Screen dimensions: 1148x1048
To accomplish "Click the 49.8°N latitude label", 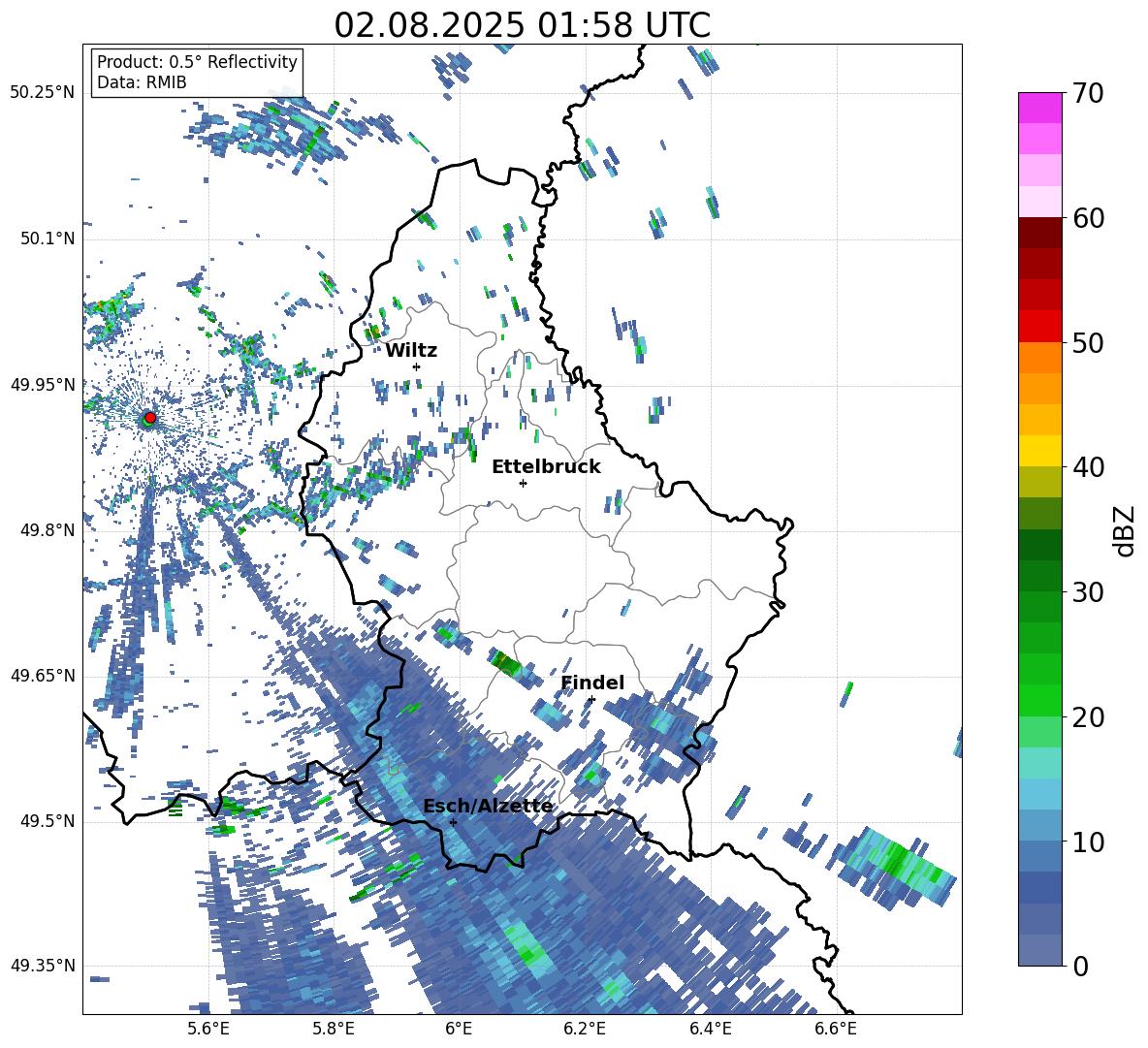I will [48, 530].
